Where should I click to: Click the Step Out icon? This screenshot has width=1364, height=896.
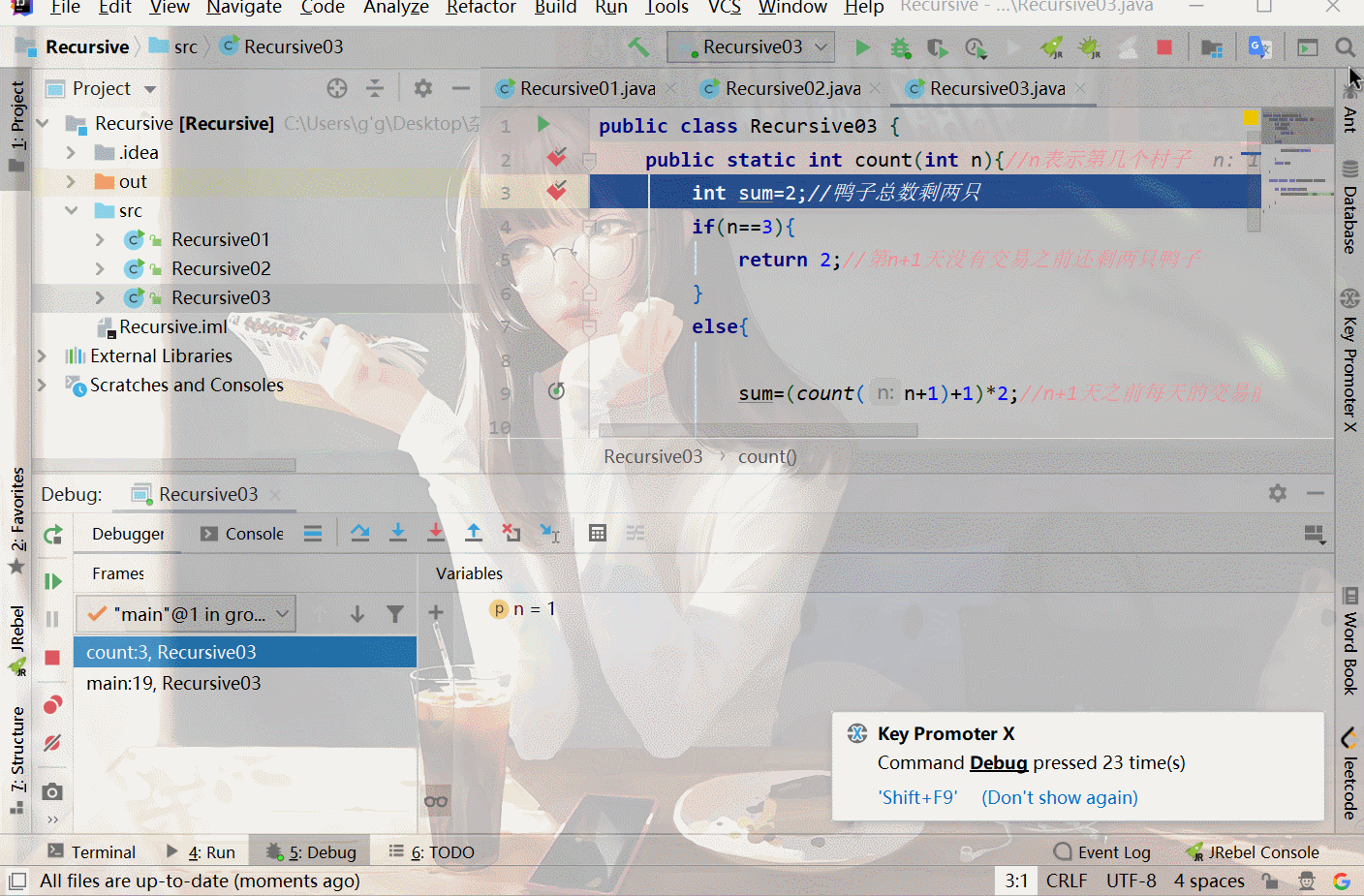(x=474, y=533)
